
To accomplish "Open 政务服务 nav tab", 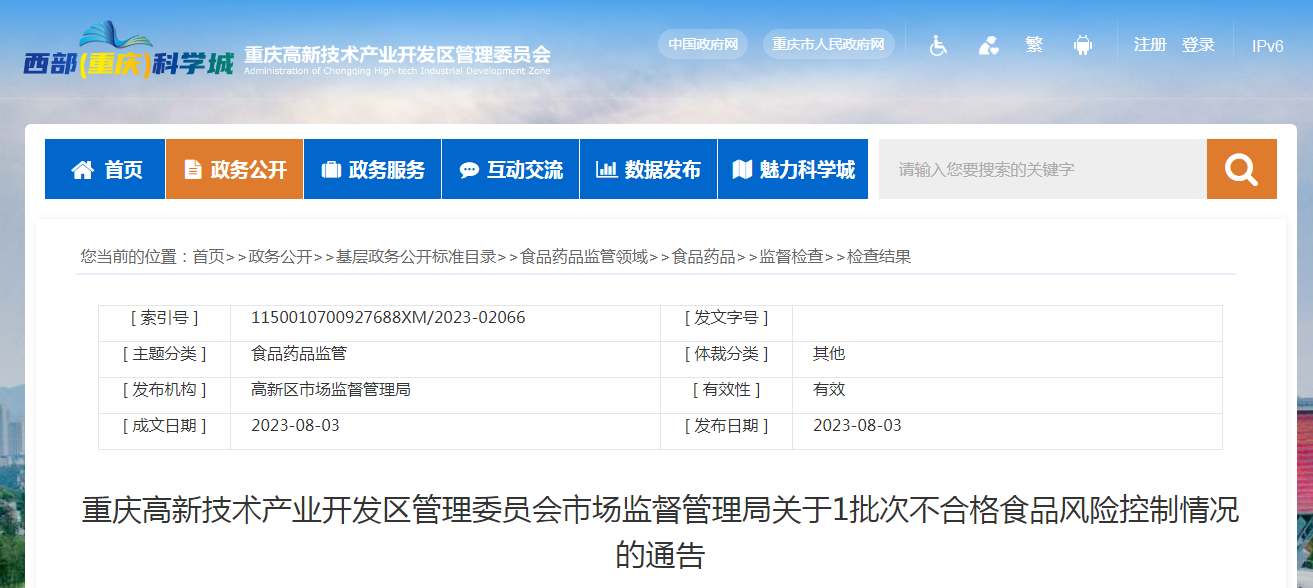I will click(x=372, y=169).
